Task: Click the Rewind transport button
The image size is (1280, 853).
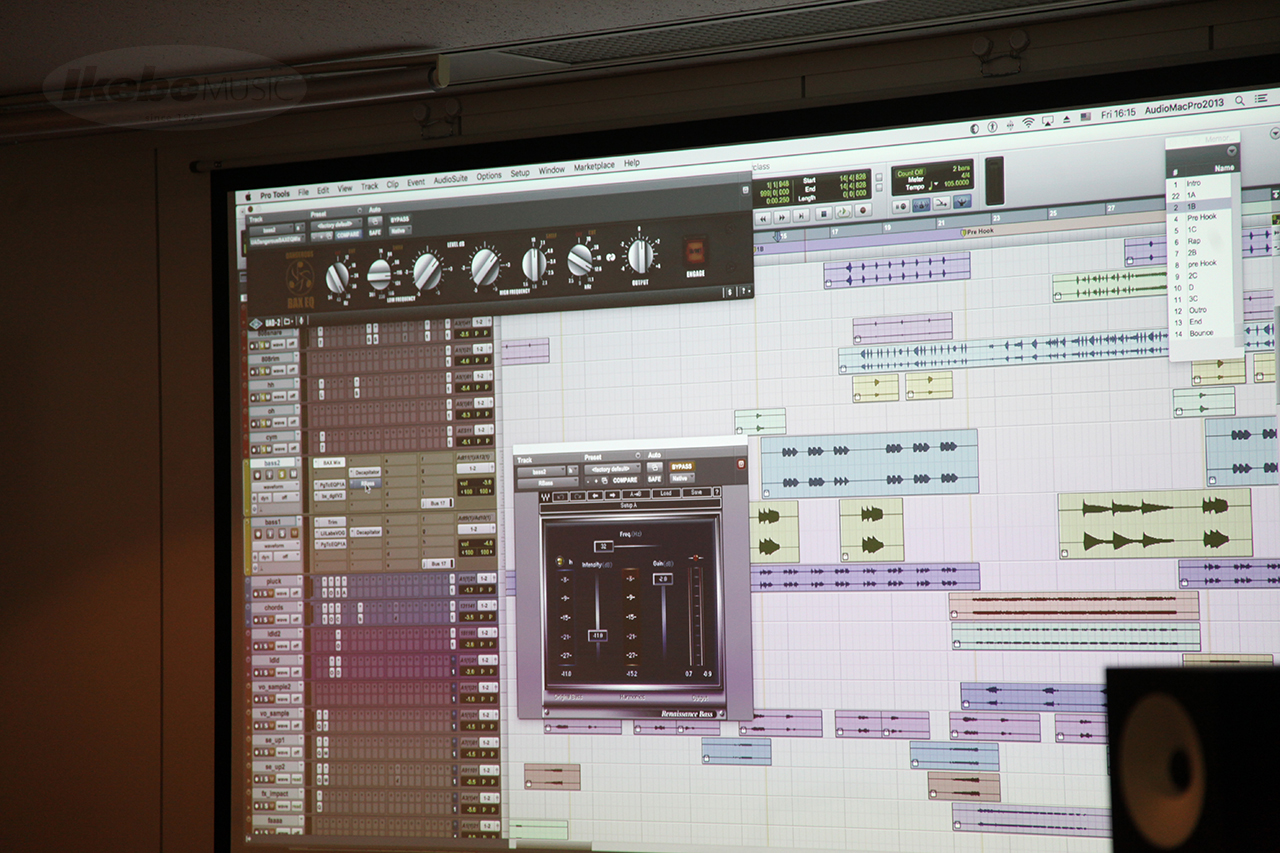Action: tap(762, 217)
